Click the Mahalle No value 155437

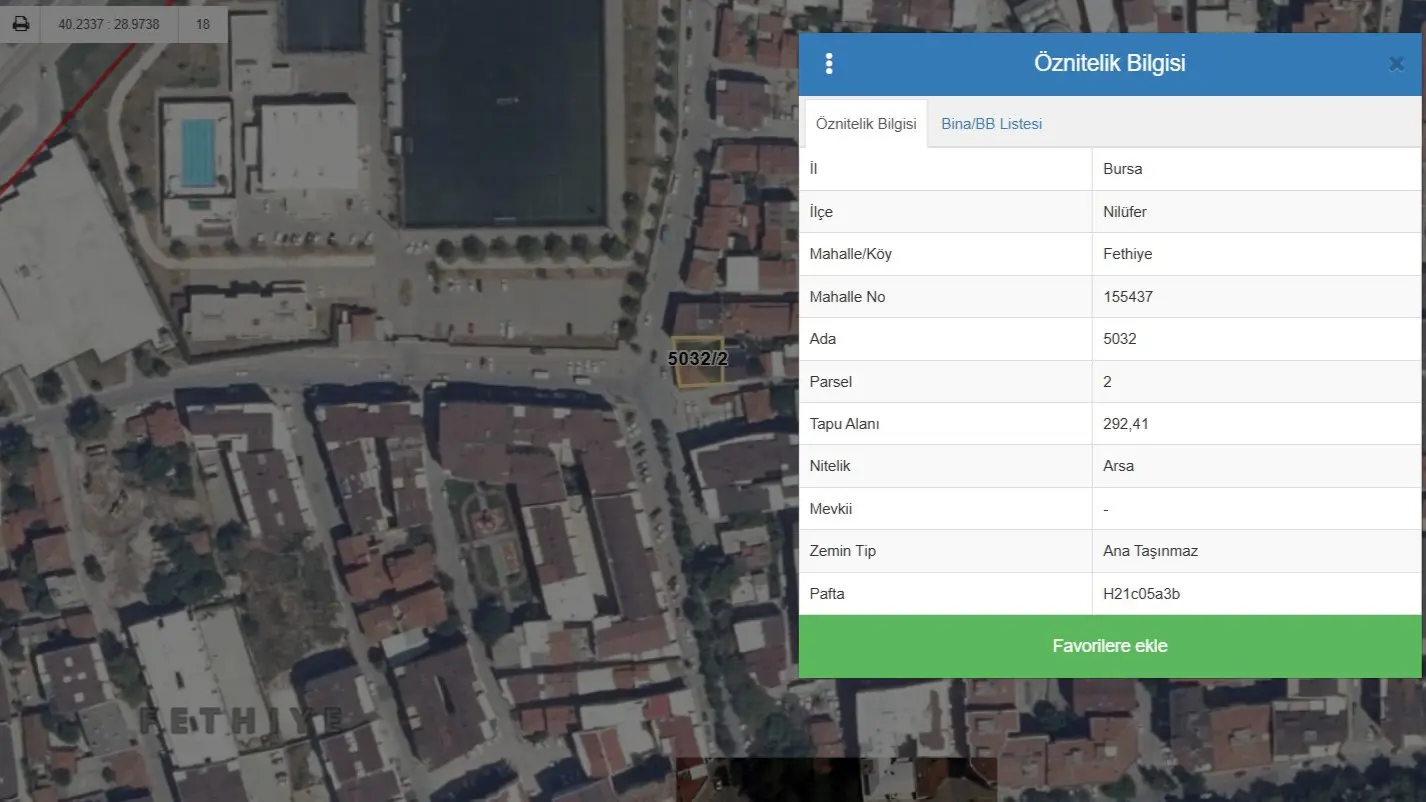pyautogui.click(x=1128, y=297)
